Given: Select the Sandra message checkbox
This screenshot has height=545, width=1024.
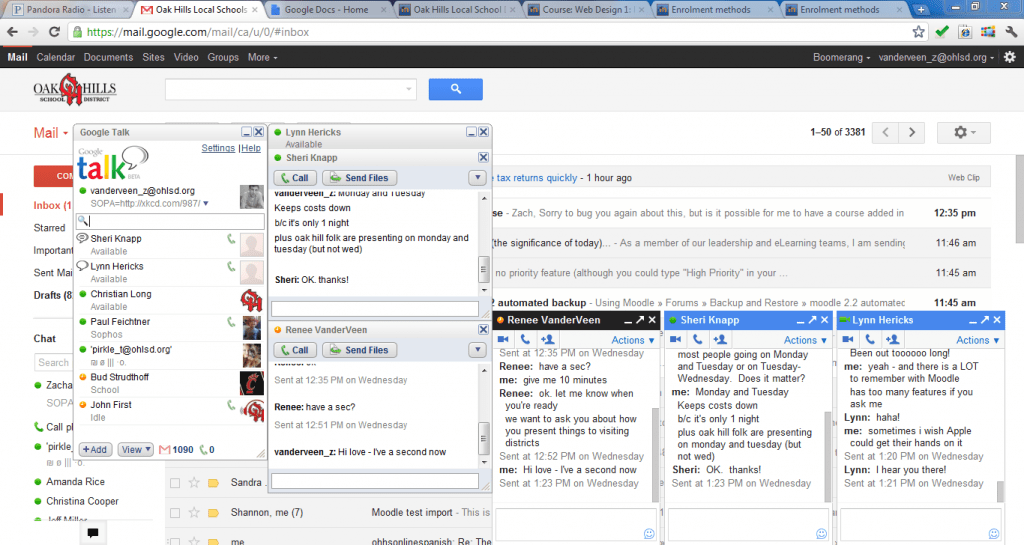Looking at the screenshot, I should point(174,483).
